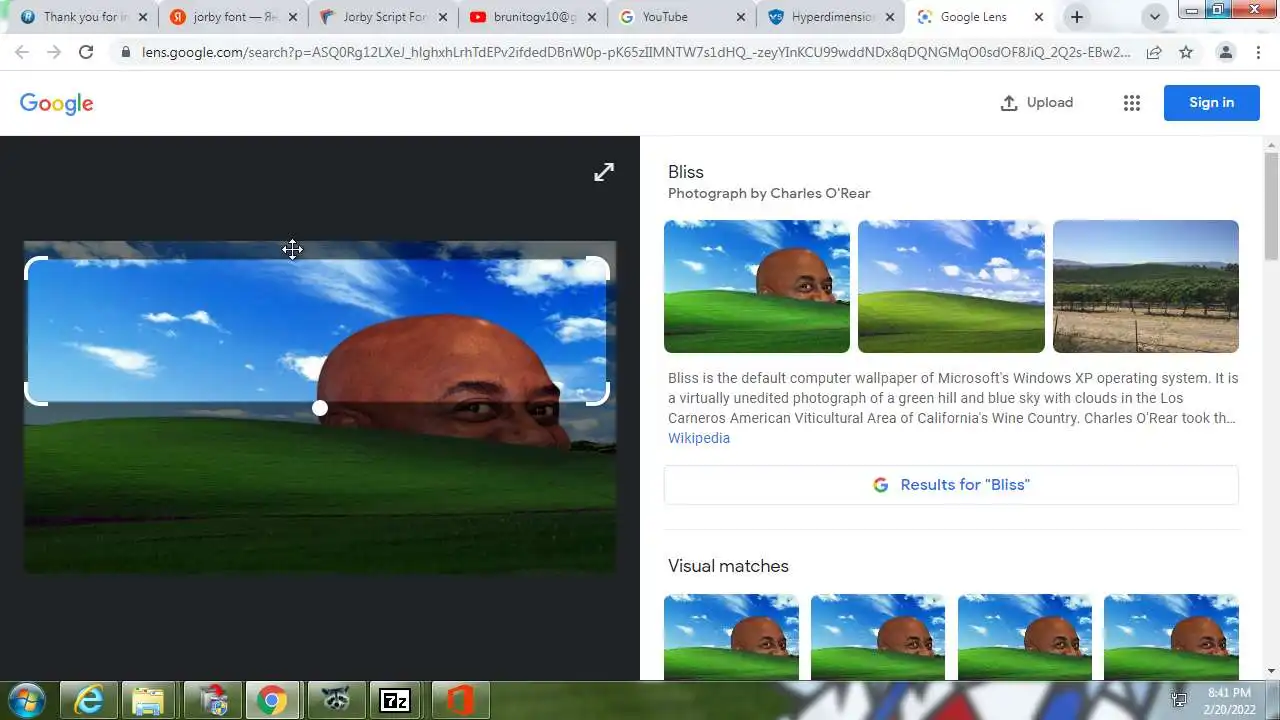The height and width of the screenshot is (720, 1280).
Task: Click the results panel scrollbar thumb
Action: [x=1271, y=206]
